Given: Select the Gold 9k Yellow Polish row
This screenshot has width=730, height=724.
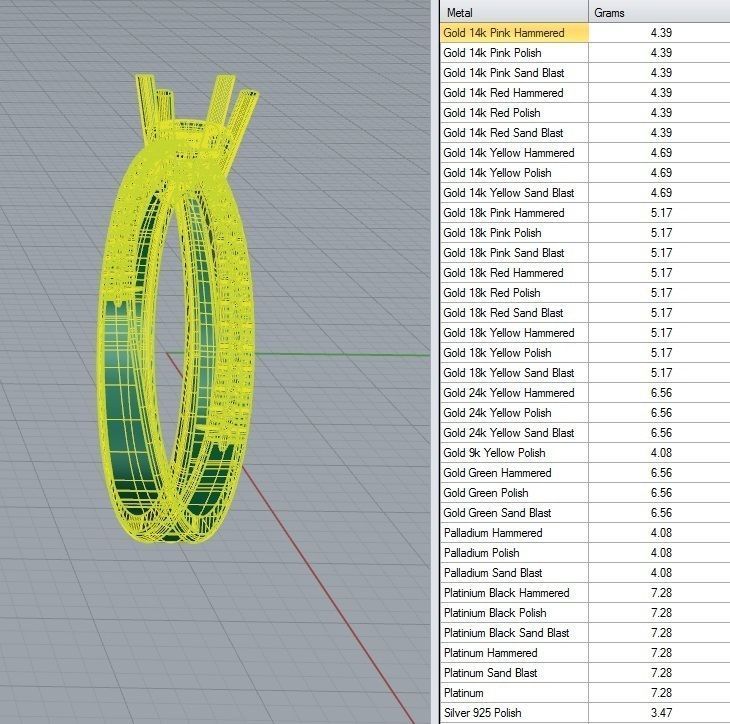Looking at the screenshot, I should [585, 453].
